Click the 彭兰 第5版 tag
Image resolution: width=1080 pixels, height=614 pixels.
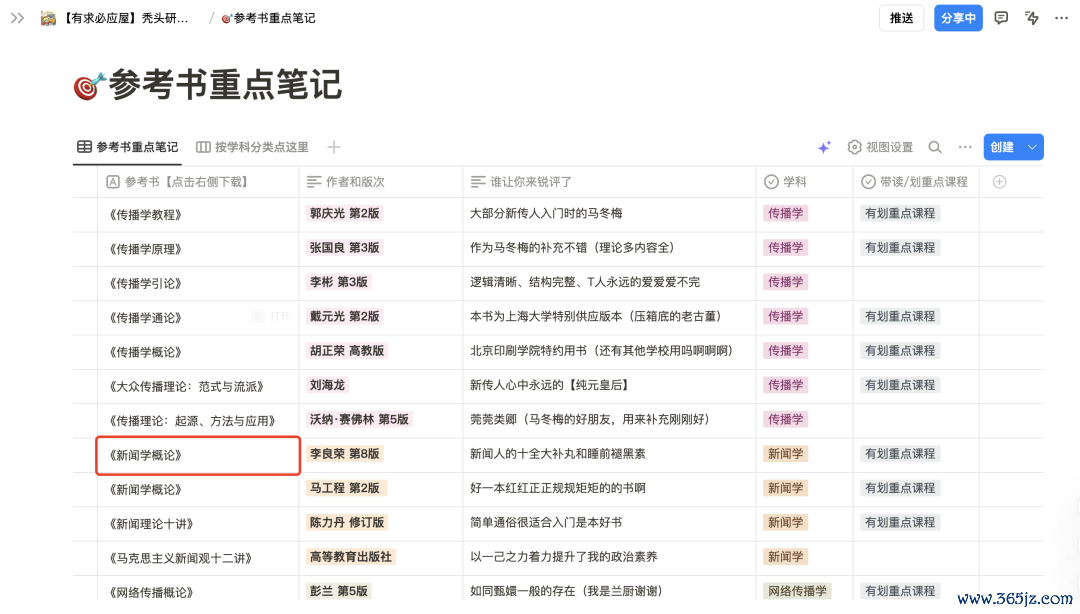click(x=339, y=591)
